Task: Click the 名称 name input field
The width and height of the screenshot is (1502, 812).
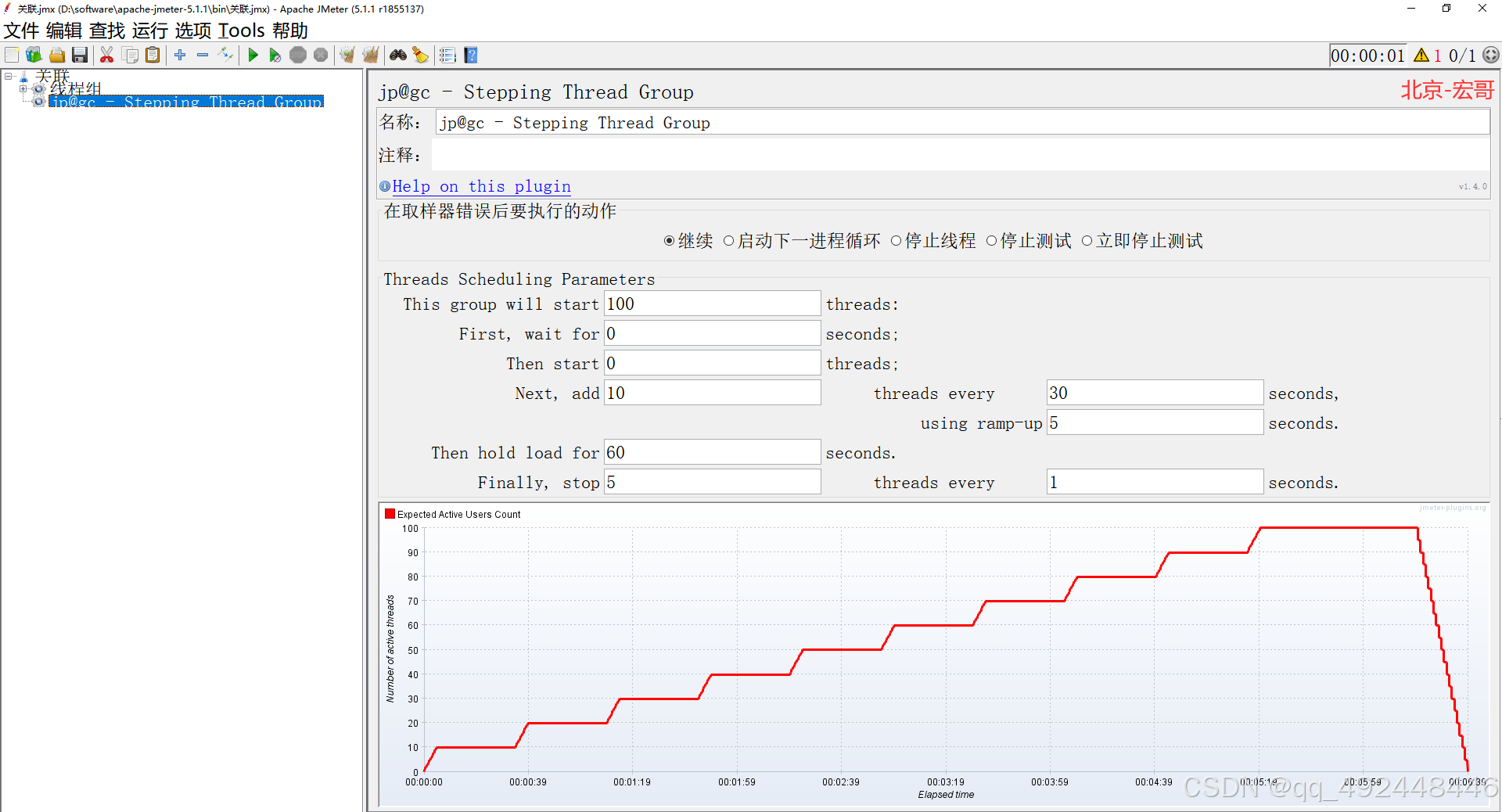Action: pos(962,123)
